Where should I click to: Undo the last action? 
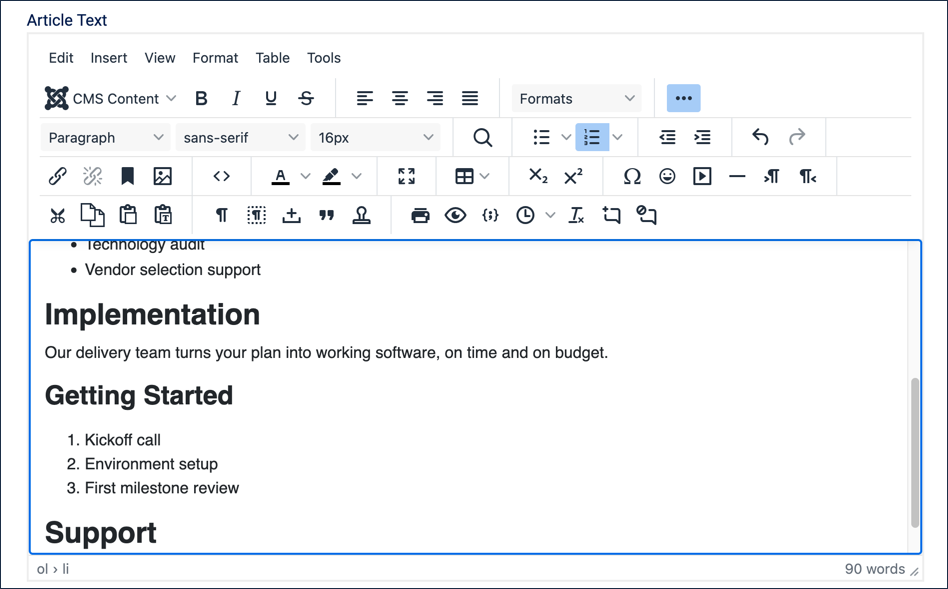click(x=761, y=137)
